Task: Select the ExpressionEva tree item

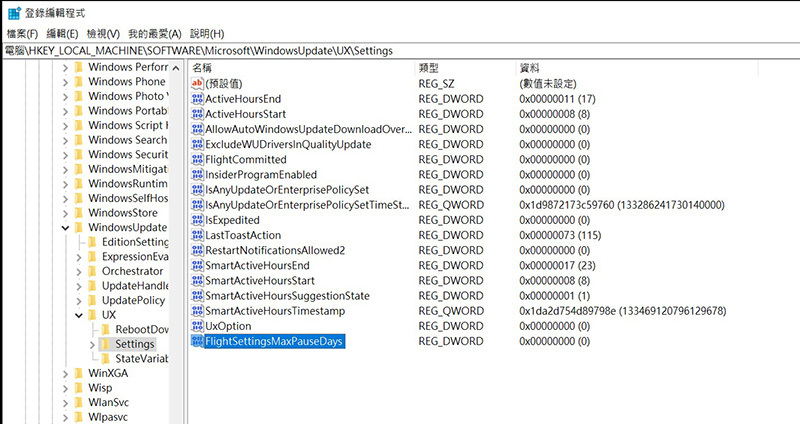Action: point(135,256)
